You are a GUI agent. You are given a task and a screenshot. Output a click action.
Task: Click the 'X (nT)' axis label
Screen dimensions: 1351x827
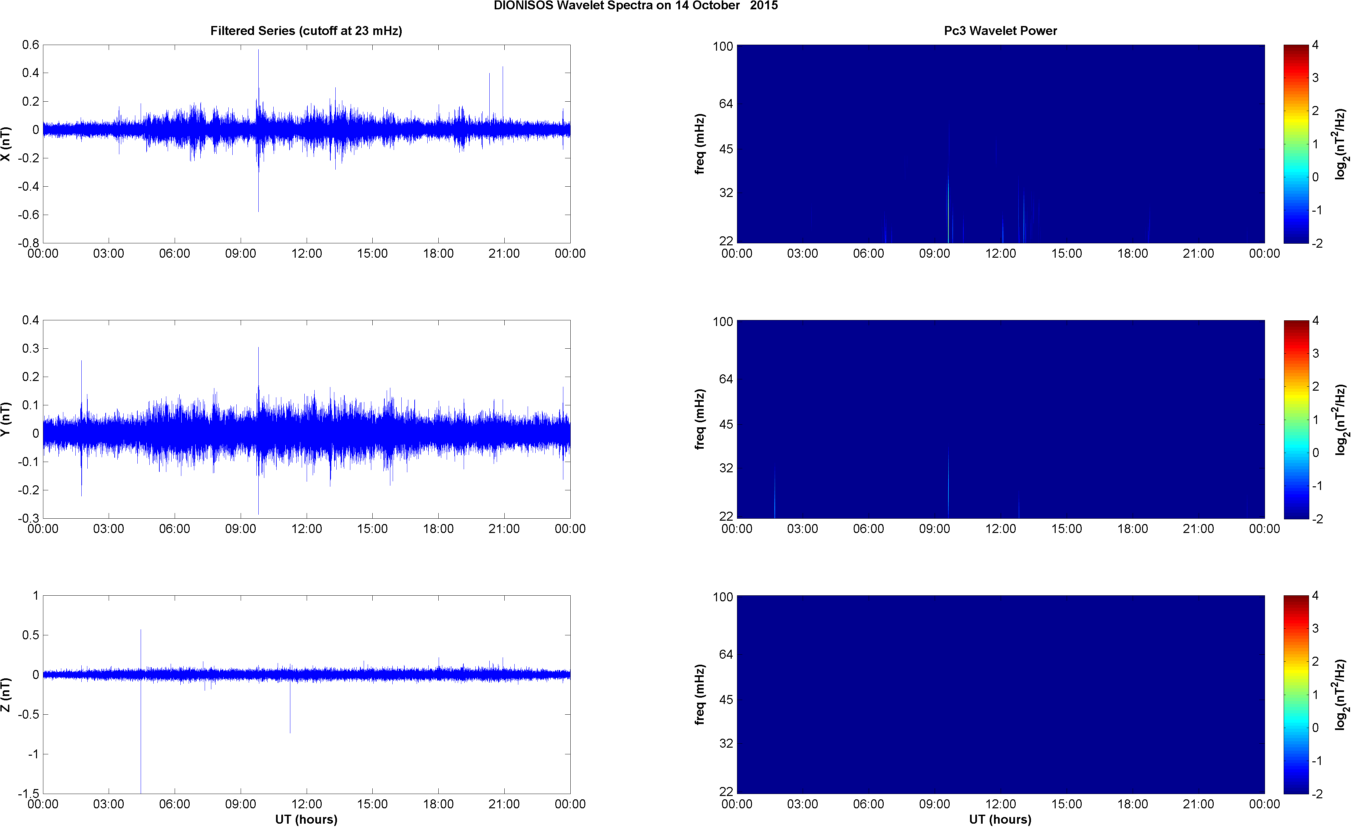point(8,143)
